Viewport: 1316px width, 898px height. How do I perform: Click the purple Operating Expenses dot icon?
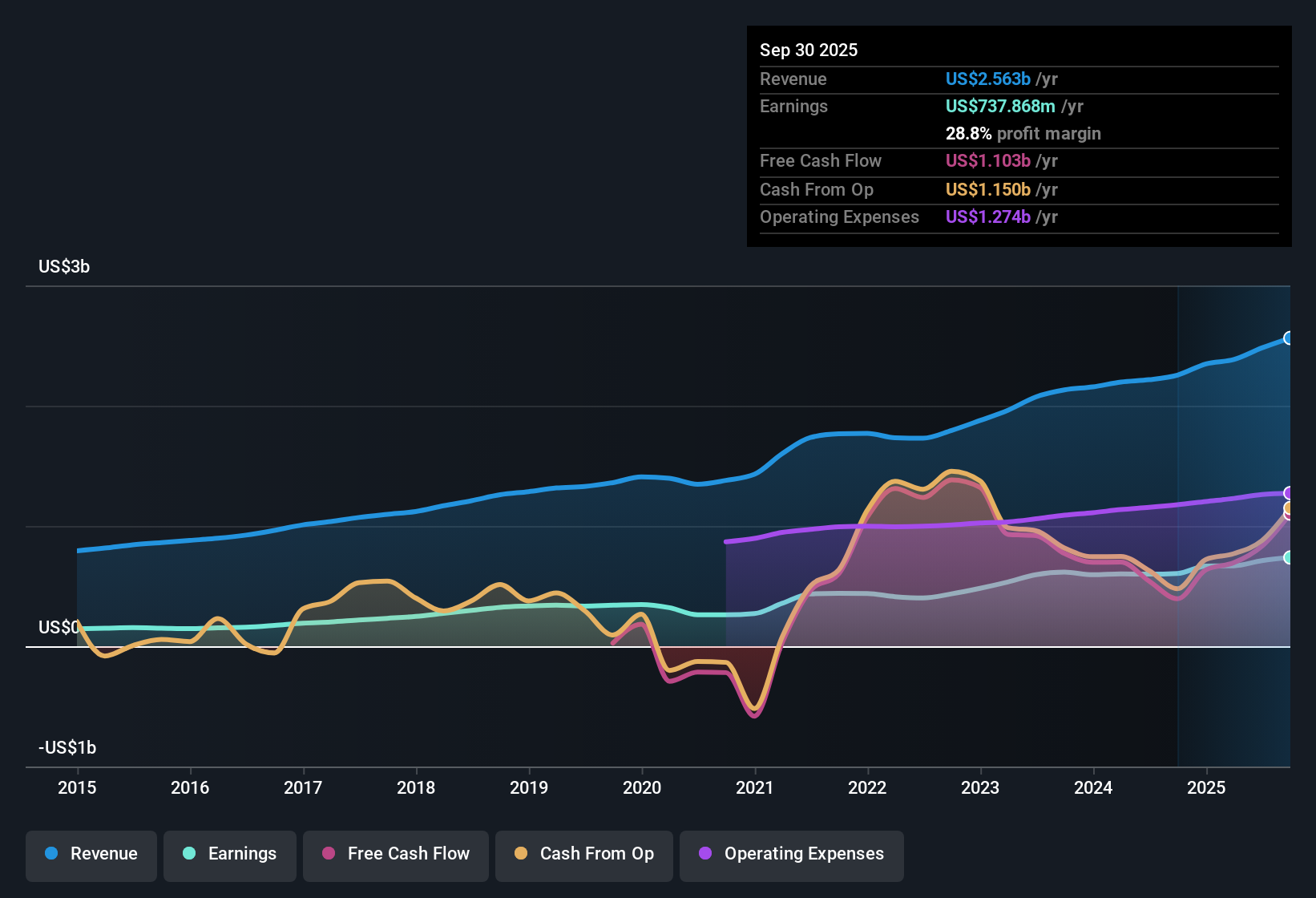[x=704, y=854]
